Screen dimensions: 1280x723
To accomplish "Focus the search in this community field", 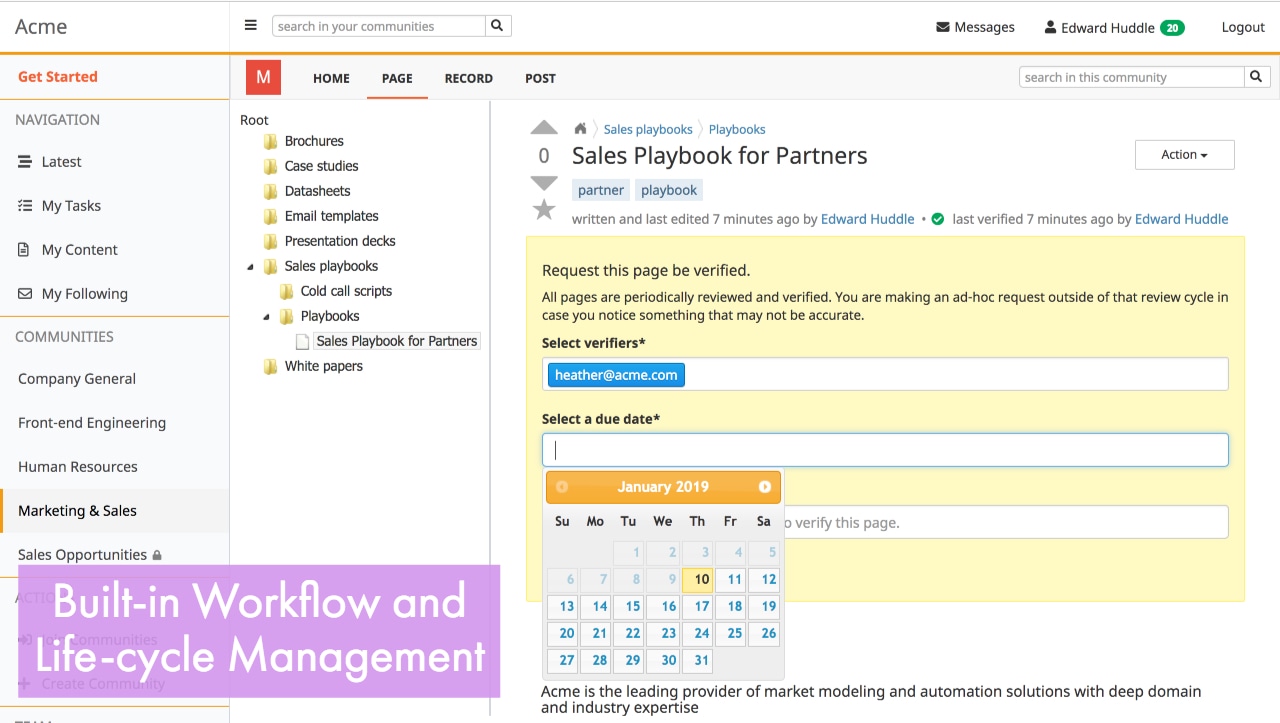I will (1132, 77).
